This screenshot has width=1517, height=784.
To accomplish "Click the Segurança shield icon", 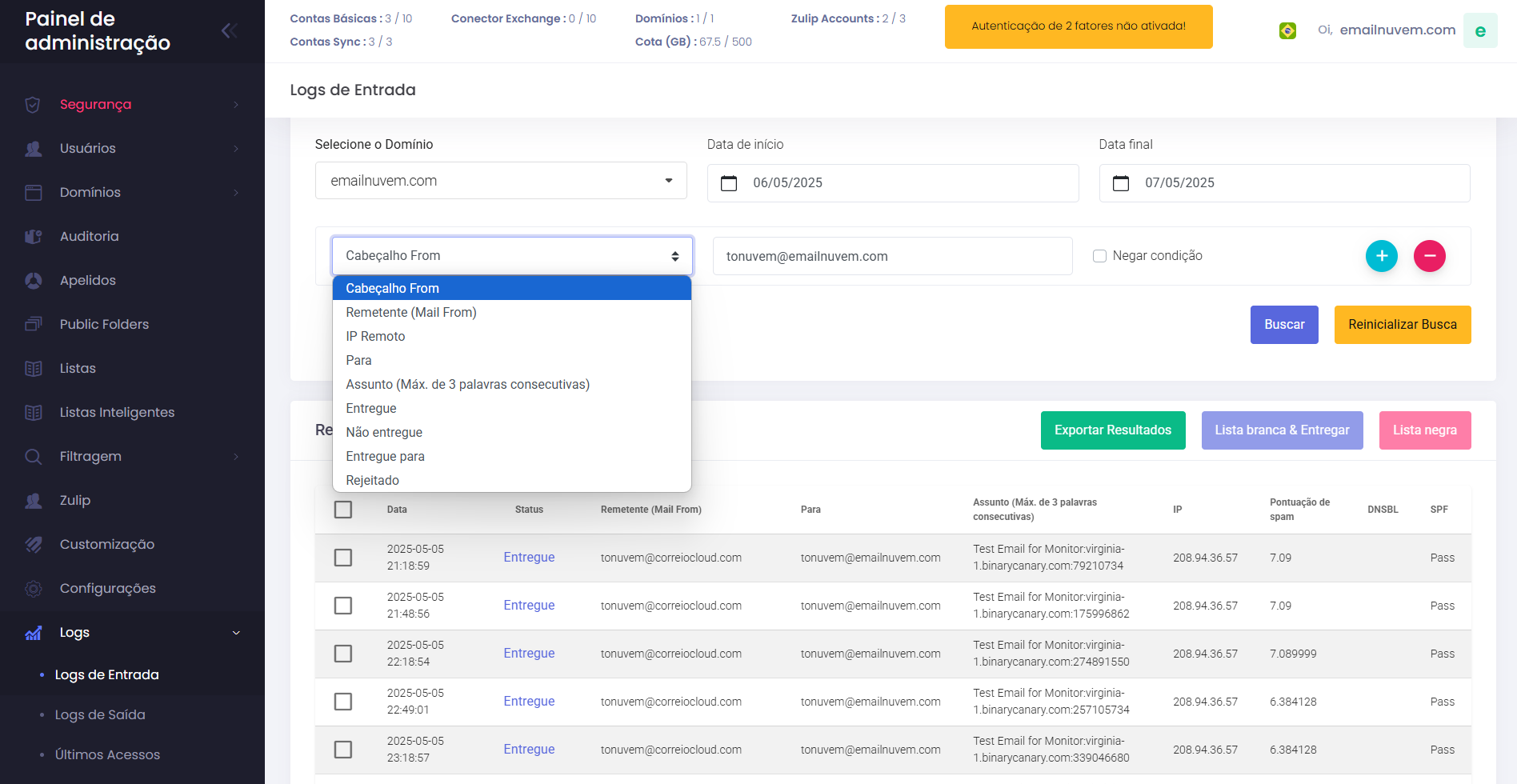I will click(33, 105).
